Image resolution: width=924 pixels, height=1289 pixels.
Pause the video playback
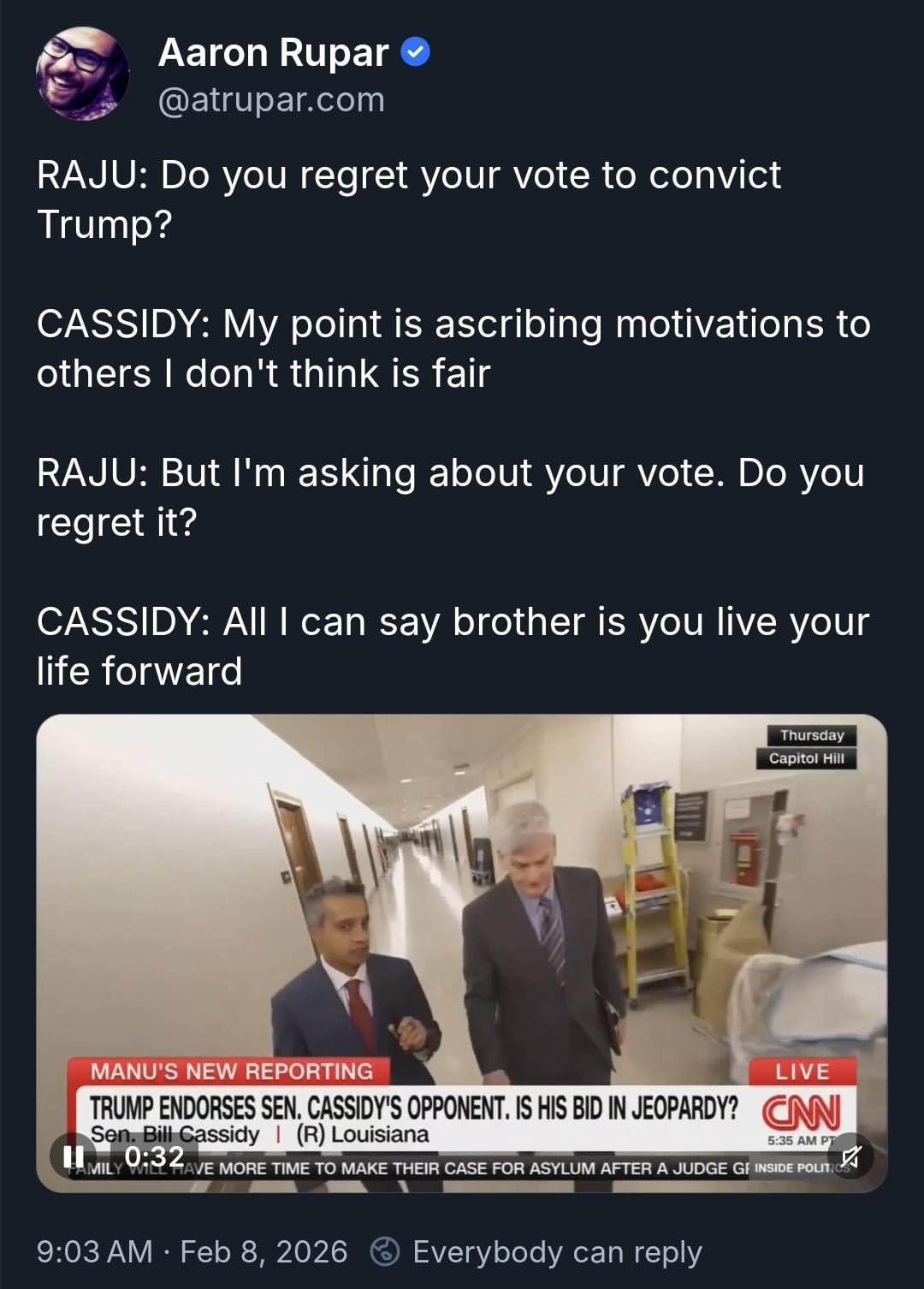pos(74,1156)
